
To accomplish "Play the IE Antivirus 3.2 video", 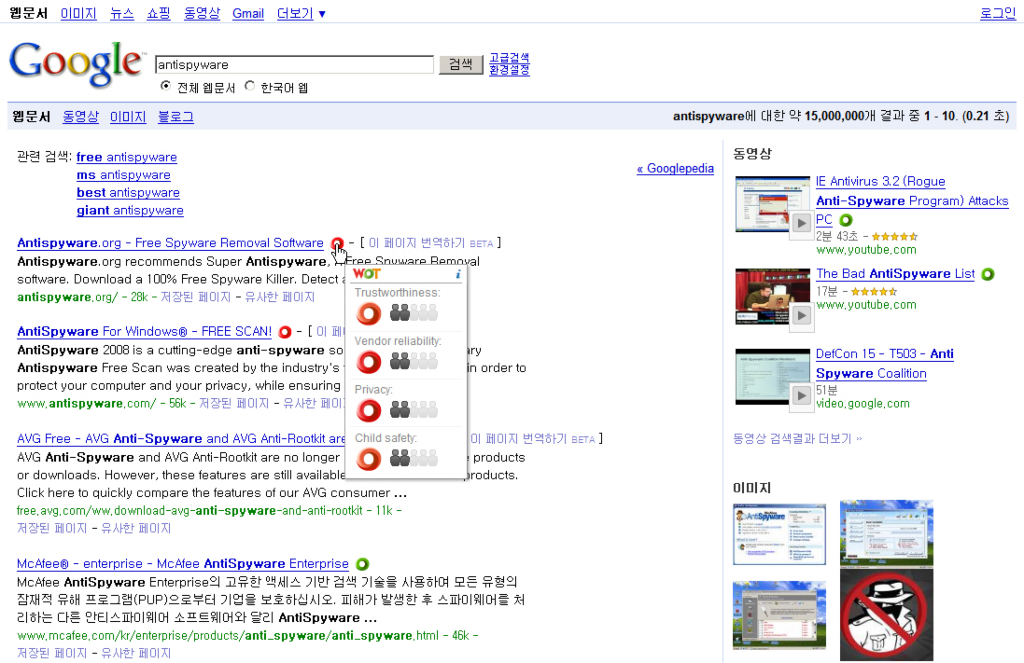I will point(801,223).
